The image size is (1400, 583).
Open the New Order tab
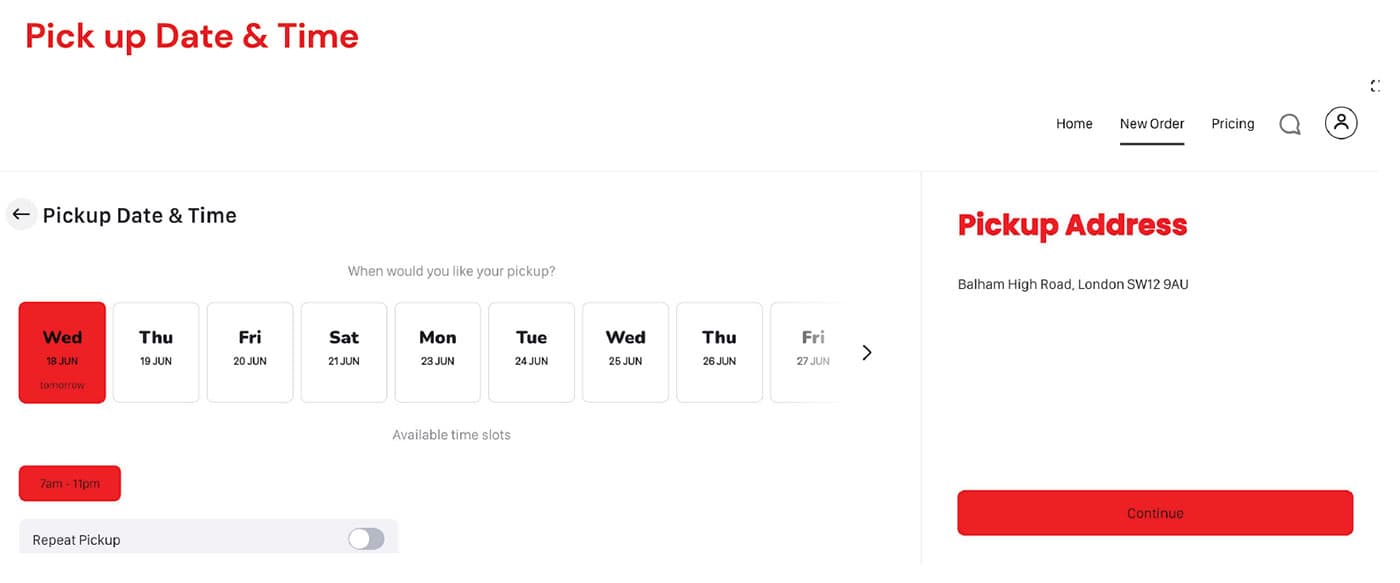[x=1152, y=124]
